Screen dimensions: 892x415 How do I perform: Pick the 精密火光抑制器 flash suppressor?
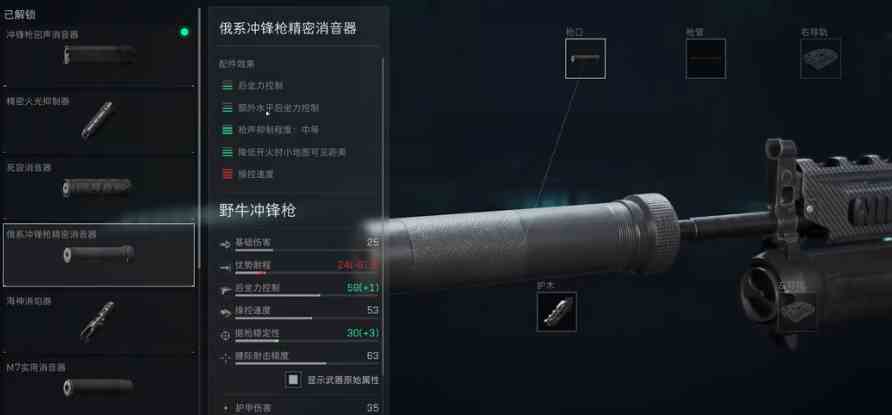[x=98, y=121]
